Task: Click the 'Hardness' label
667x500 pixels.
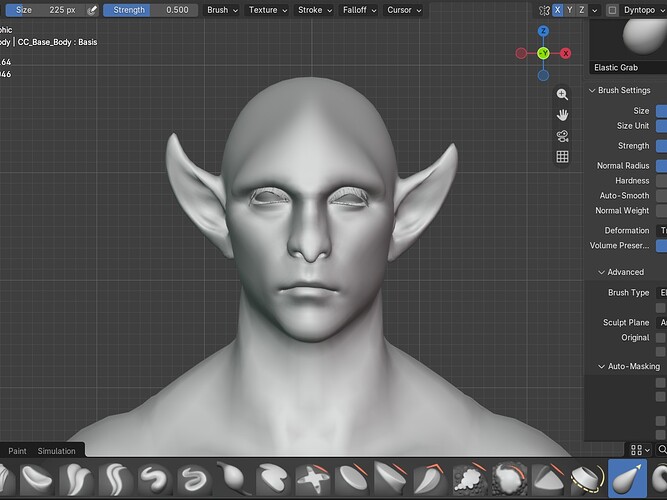Action: click(632, 181)
